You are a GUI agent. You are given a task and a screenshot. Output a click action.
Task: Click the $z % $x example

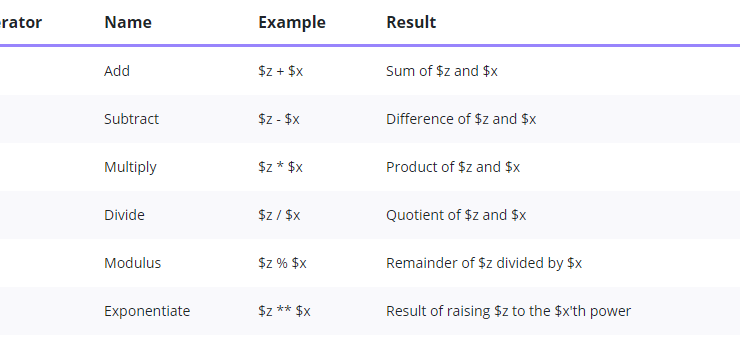pos(282,263)
